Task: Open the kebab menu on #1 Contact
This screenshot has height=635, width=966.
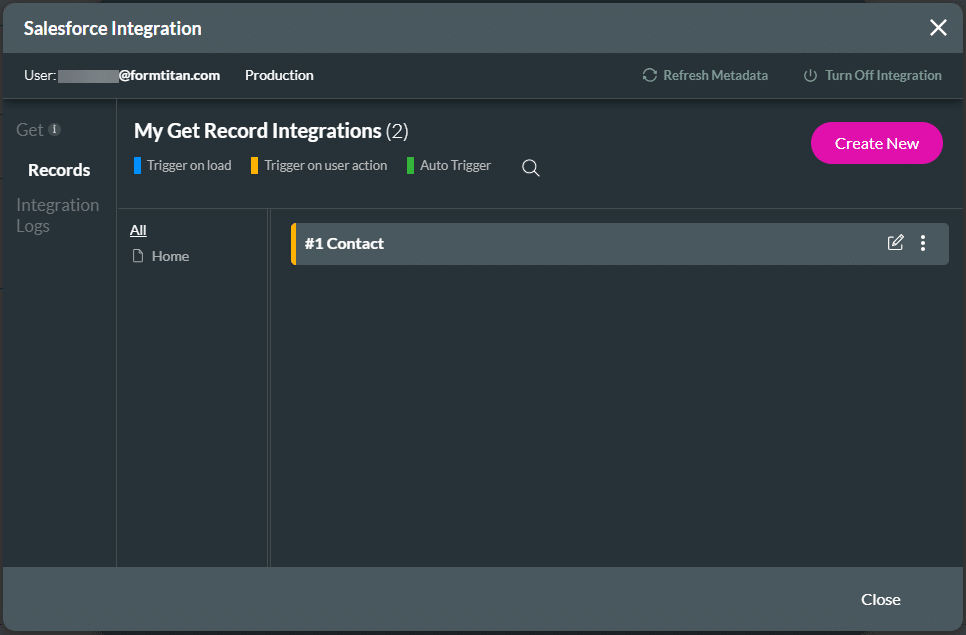Action: (922, 243)
